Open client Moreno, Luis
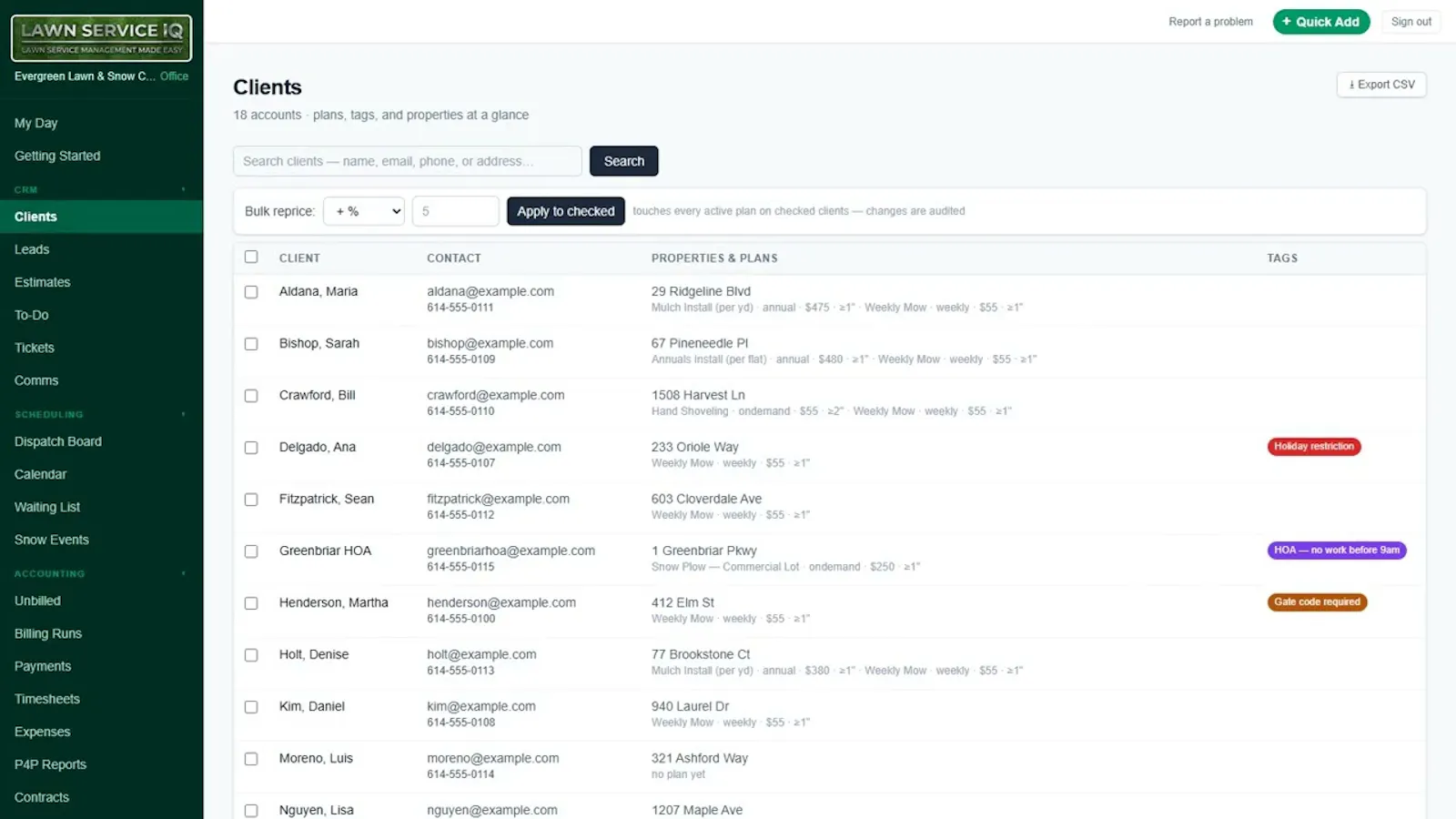This screenshot has width=1456, height=819. (x=315, y=758)
